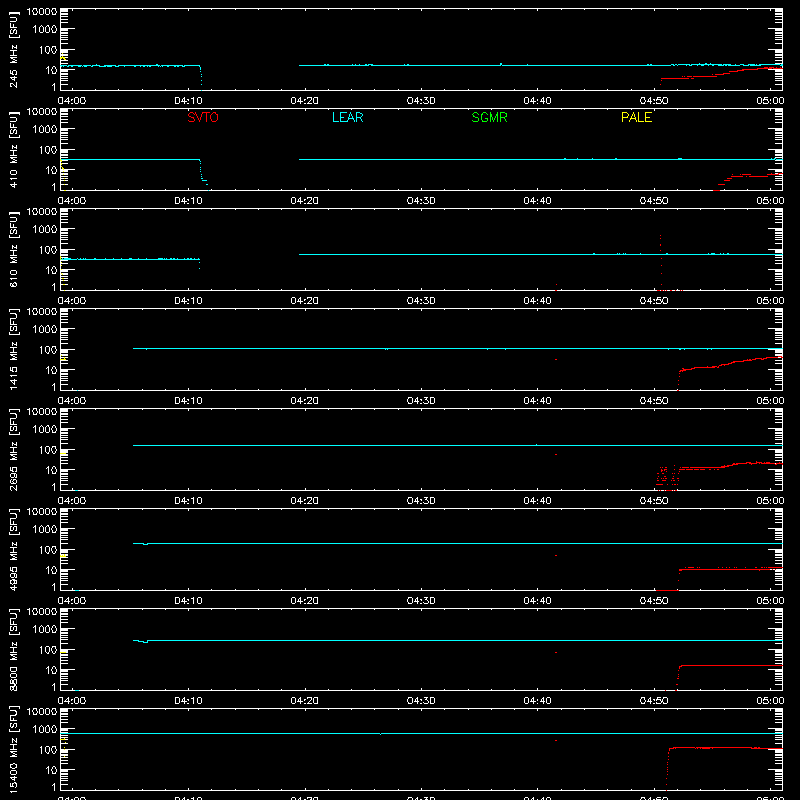Click 04:50 time label under 610 MHz plot

point(654,301)
